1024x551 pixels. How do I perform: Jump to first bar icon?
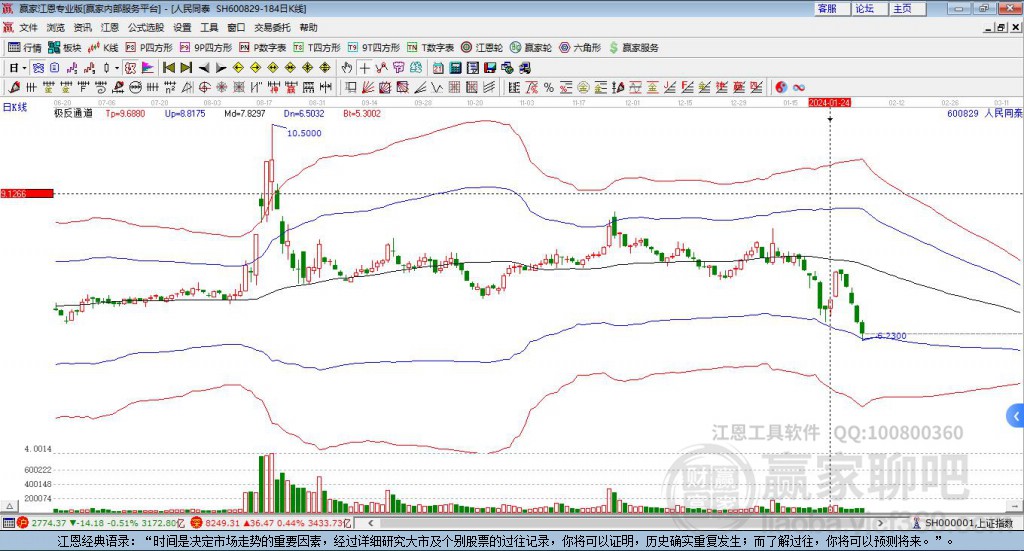[168, 68]
